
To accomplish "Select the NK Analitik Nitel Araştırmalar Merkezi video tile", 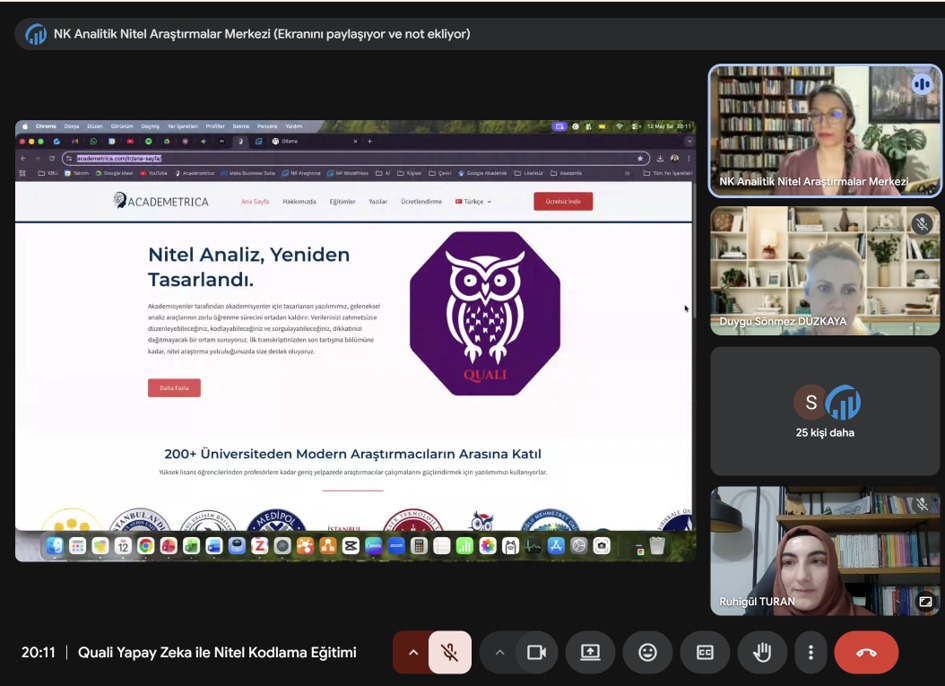I will pos(825,131).
